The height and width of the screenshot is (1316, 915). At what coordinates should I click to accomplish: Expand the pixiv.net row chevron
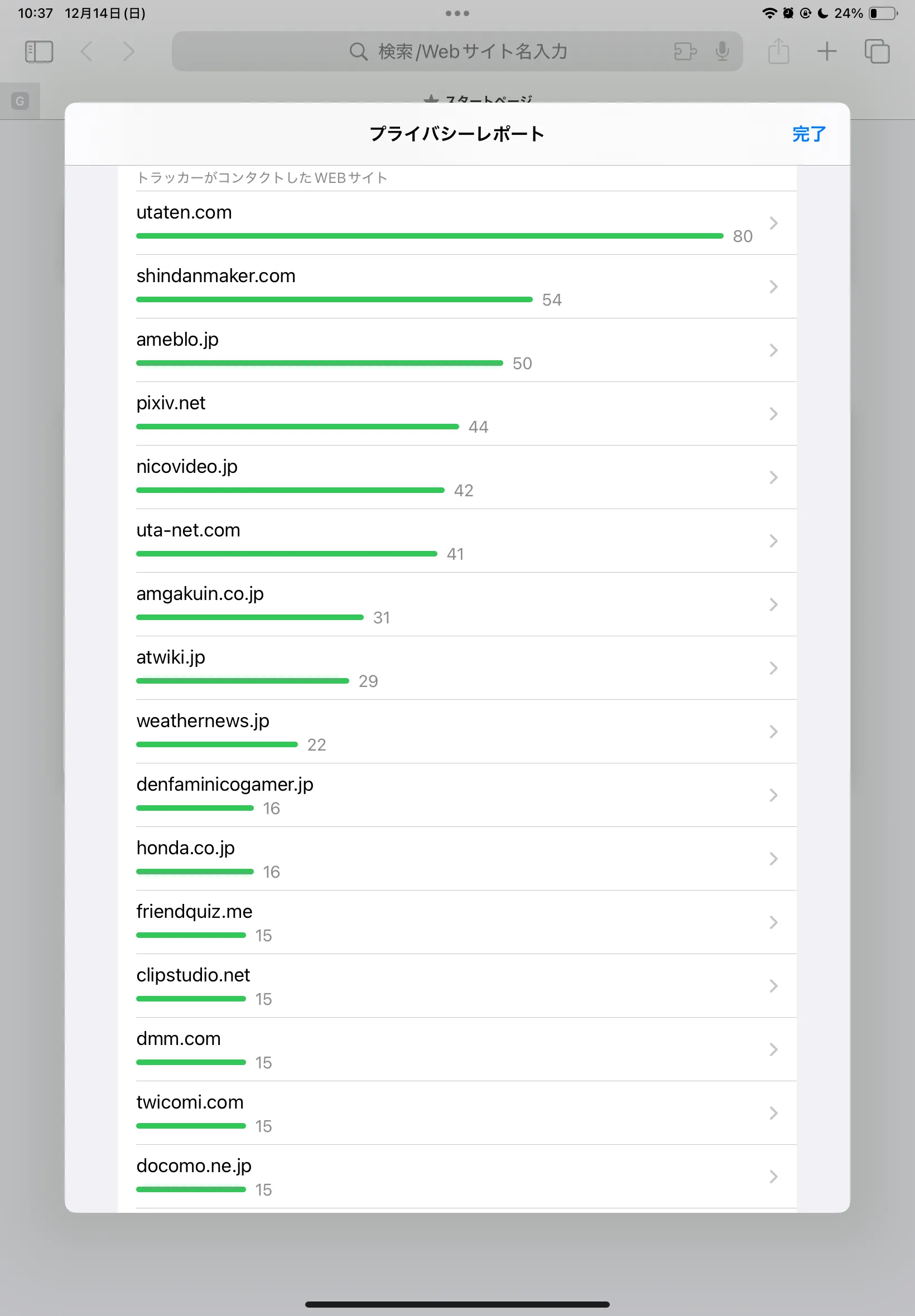coord(773,414)
